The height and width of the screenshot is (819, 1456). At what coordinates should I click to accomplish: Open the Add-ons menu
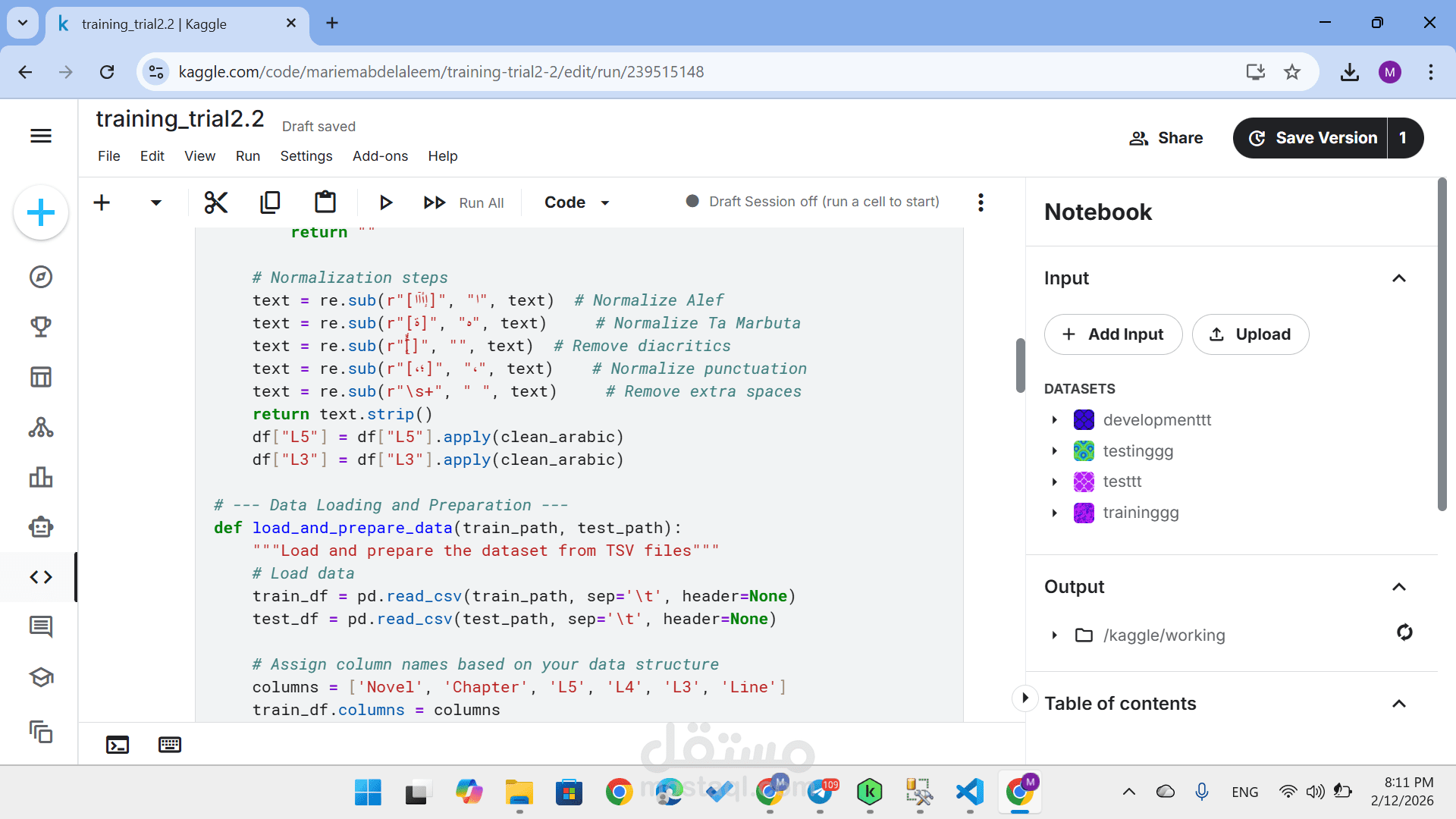(x=380, y=156)
